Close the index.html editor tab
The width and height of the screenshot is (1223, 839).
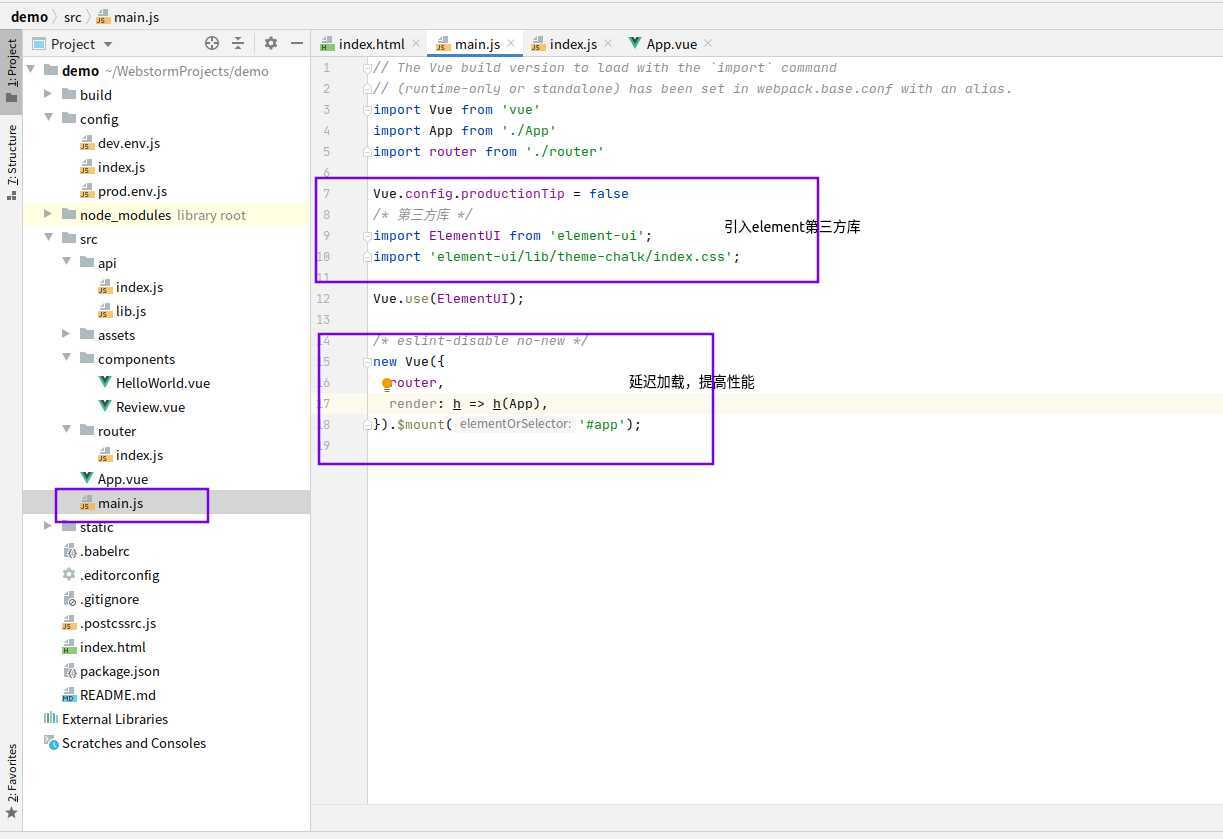pyautogui.click(x=416, y=43)
